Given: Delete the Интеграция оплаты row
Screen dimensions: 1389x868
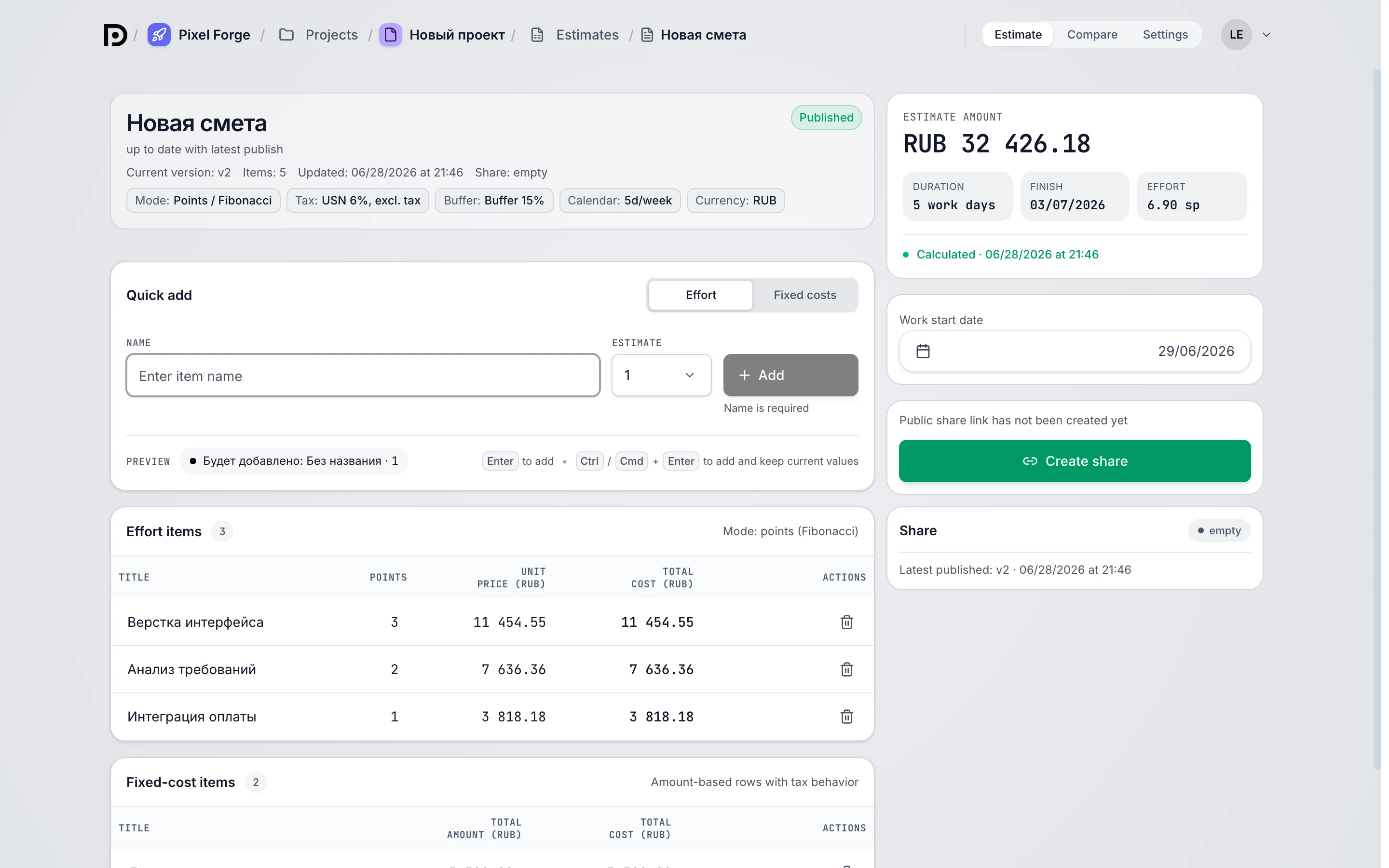Looking at the screenshot, I should [x=846, y=717].
